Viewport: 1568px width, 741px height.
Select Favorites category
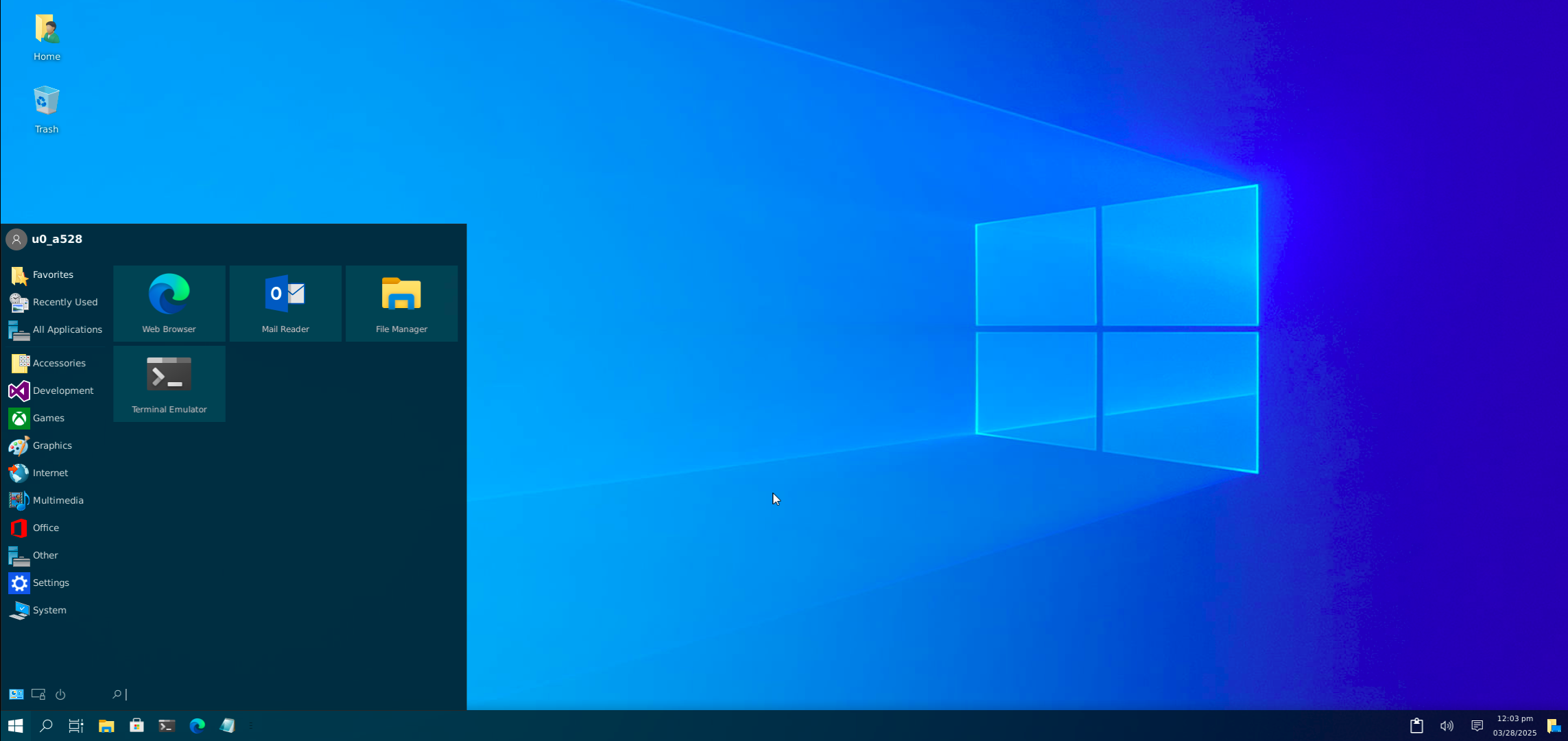(x=55, y=274)
